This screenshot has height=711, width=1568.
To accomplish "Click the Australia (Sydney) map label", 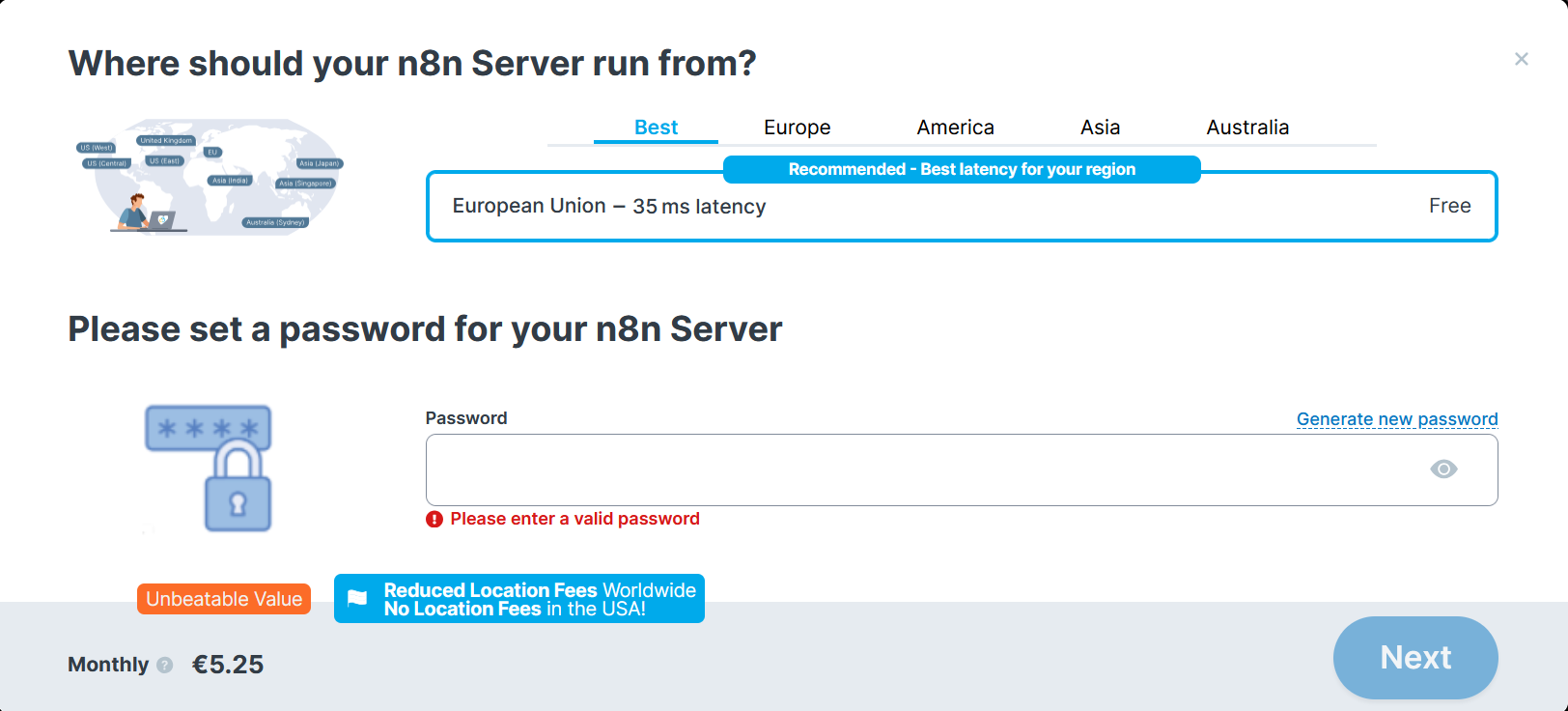I will pyautogui.click(x=275, y=222).
